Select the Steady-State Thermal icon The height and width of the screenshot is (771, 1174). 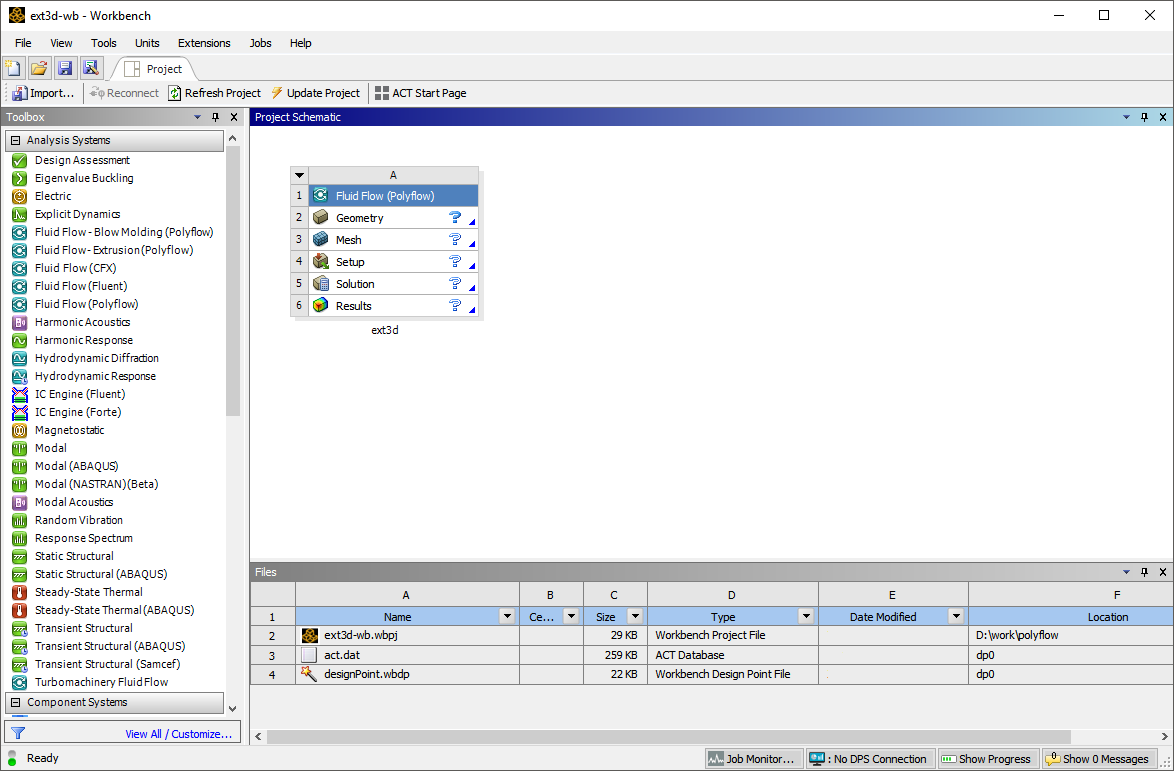coord(20,592)
